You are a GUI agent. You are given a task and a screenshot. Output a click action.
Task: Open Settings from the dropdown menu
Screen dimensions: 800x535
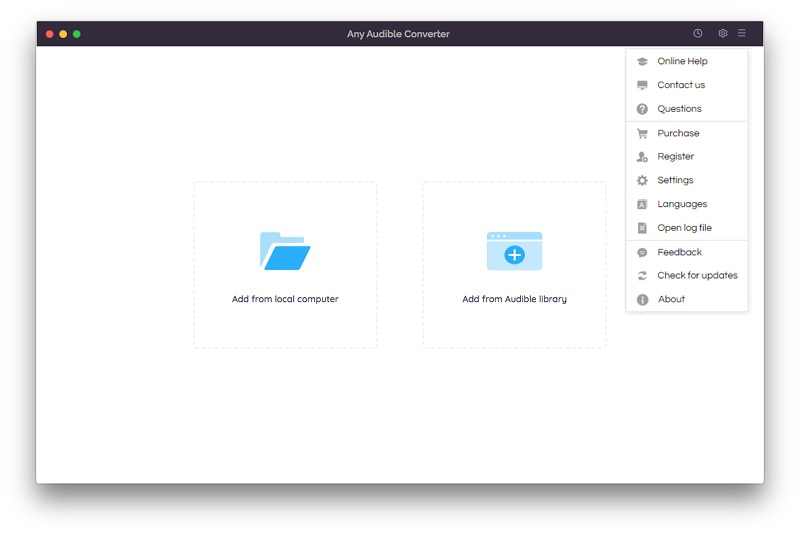pos(687,181)
